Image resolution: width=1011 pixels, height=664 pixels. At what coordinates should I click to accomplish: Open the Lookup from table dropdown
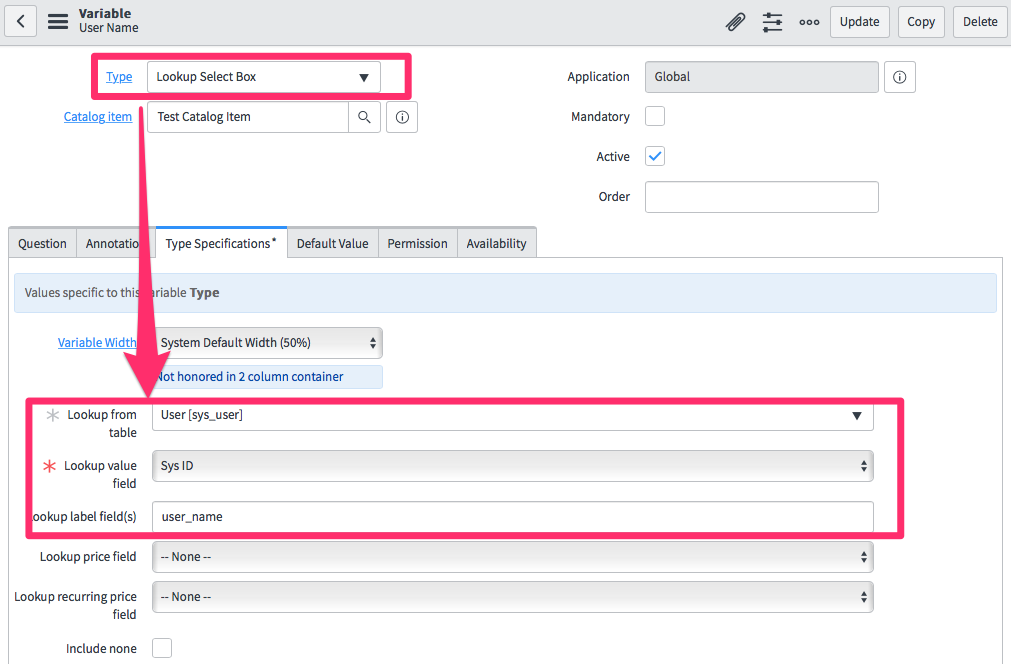tap(512, 416)
